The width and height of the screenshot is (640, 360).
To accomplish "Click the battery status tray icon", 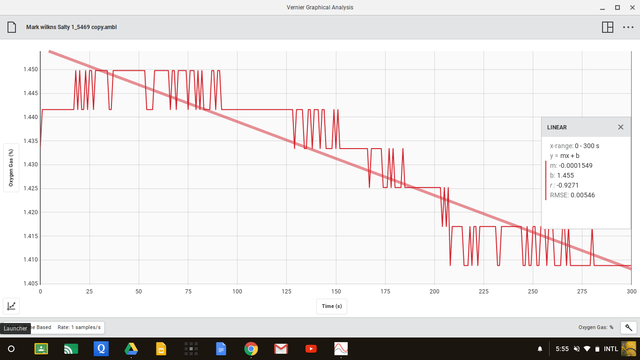I will (597, 349).
